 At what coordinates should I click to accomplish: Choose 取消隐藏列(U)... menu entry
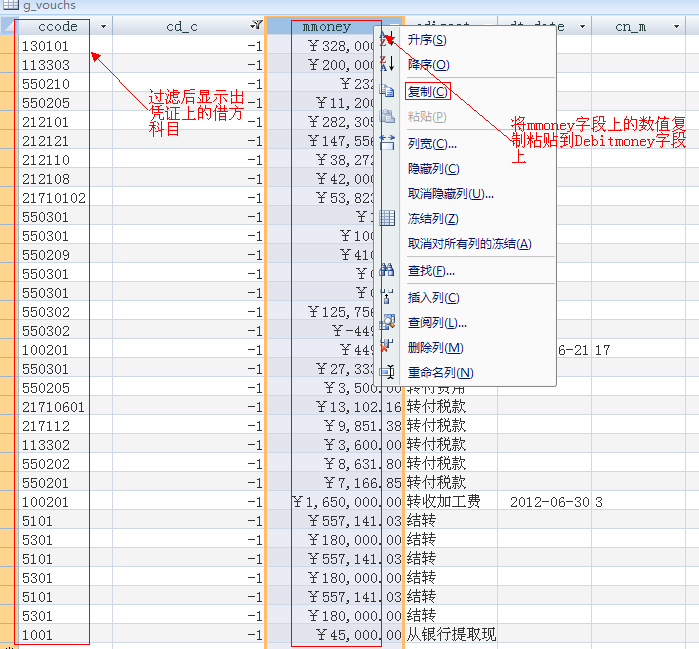pyautogui.click(x=451, y=193)
